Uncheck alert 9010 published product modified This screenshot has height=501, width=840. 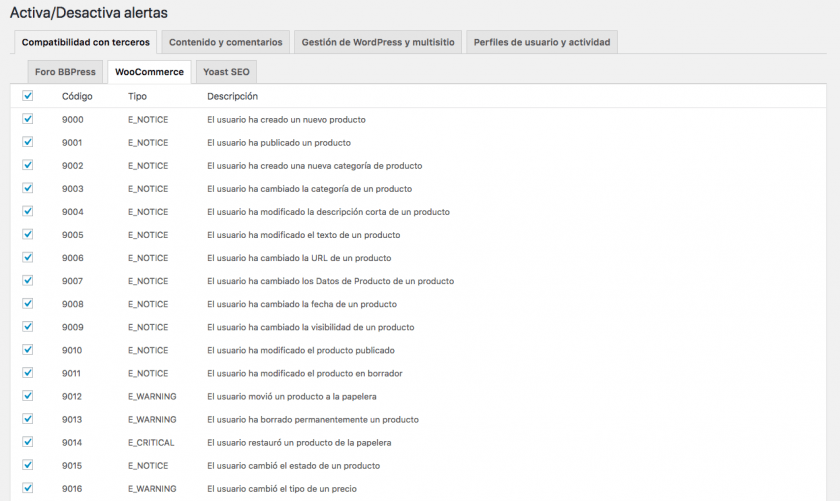[x=28, y=349]
